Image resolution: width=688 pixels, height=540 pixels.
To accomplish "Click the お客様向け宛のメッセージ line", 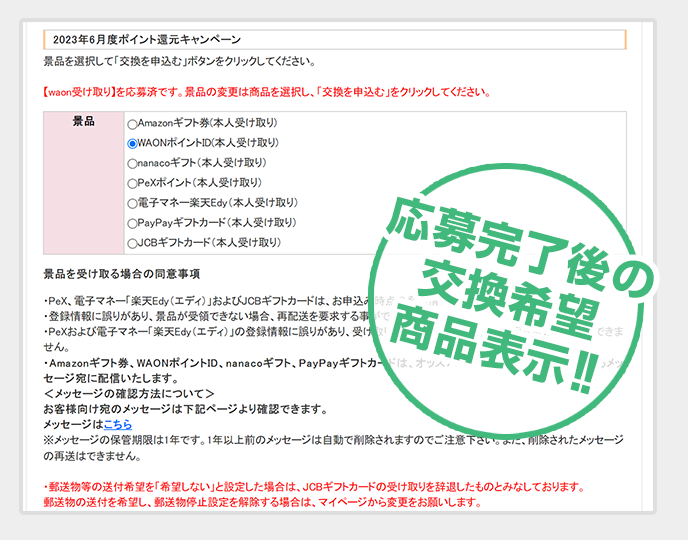I will [x=186, y=409].
